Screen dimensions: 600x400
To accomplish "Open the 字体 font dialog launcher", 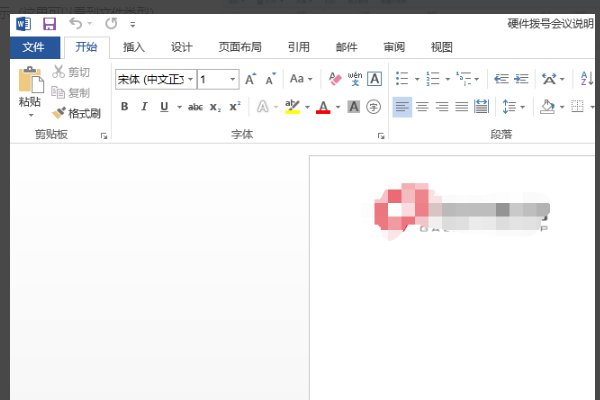I will point(381,136).
